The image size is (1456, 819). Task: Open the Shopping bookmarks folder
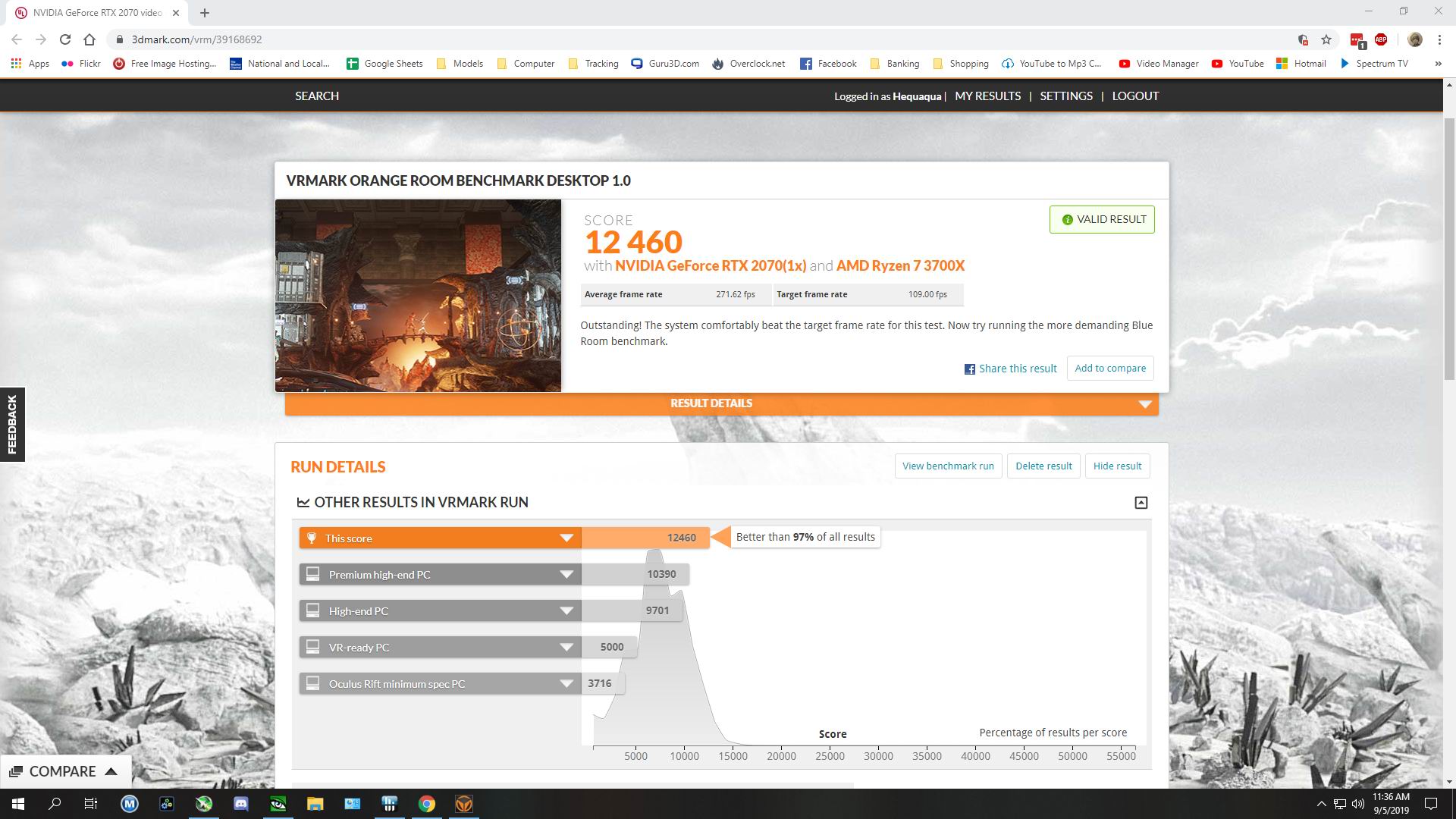[x=961, y=64]
